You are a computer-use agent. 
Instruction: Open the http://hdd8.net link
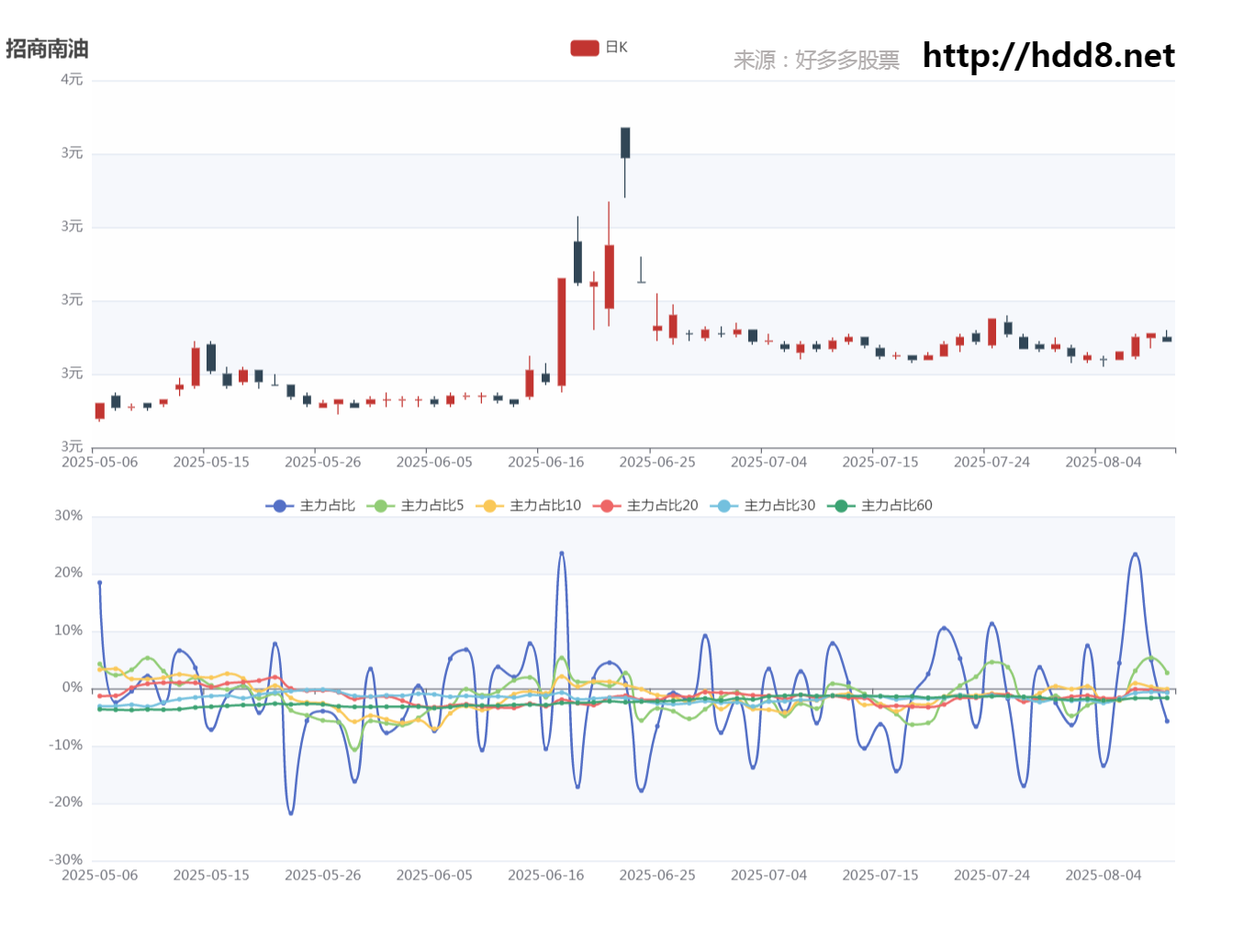coord(1048,56)
